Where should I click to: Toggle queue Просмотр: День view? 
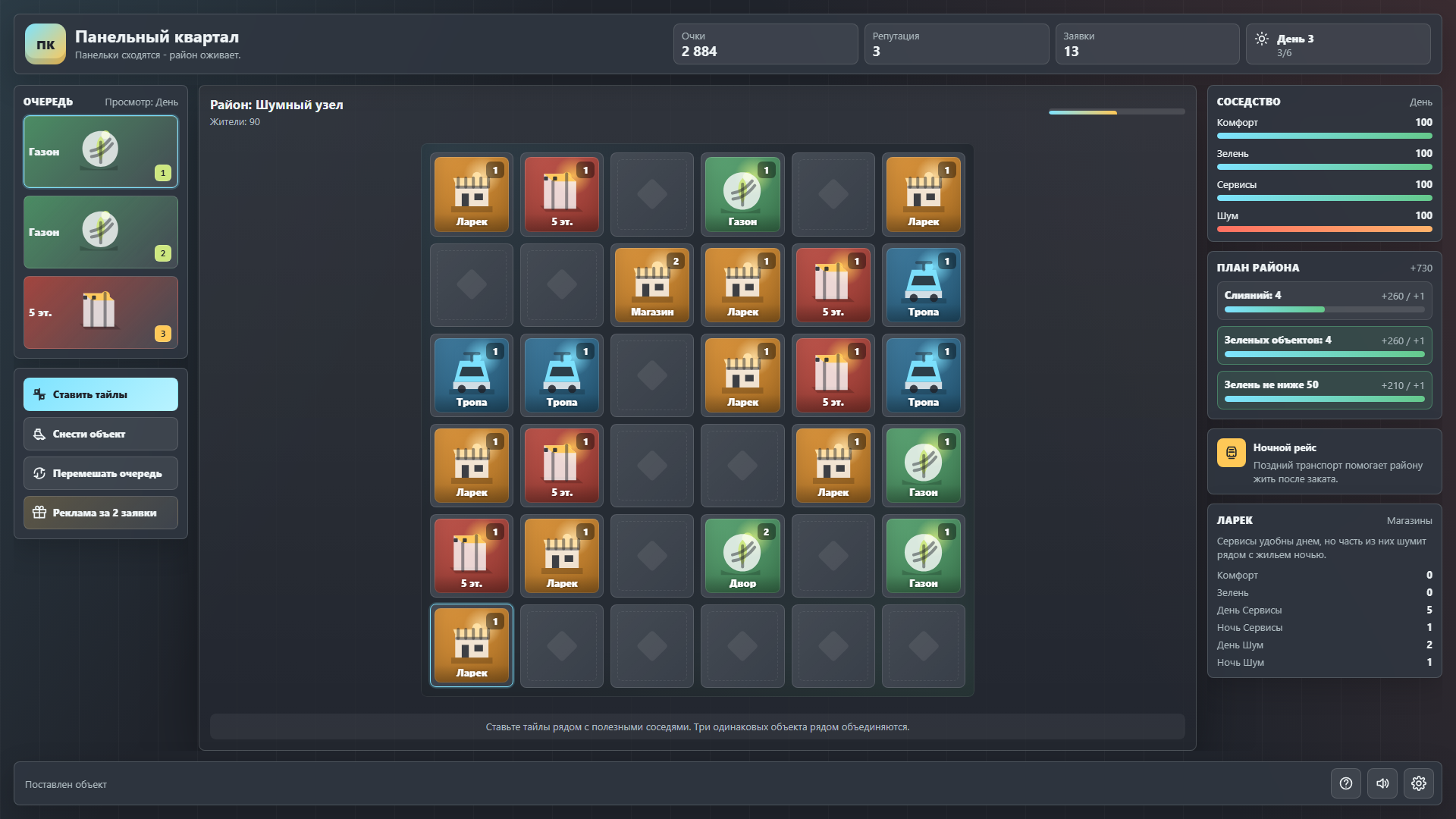141,102
